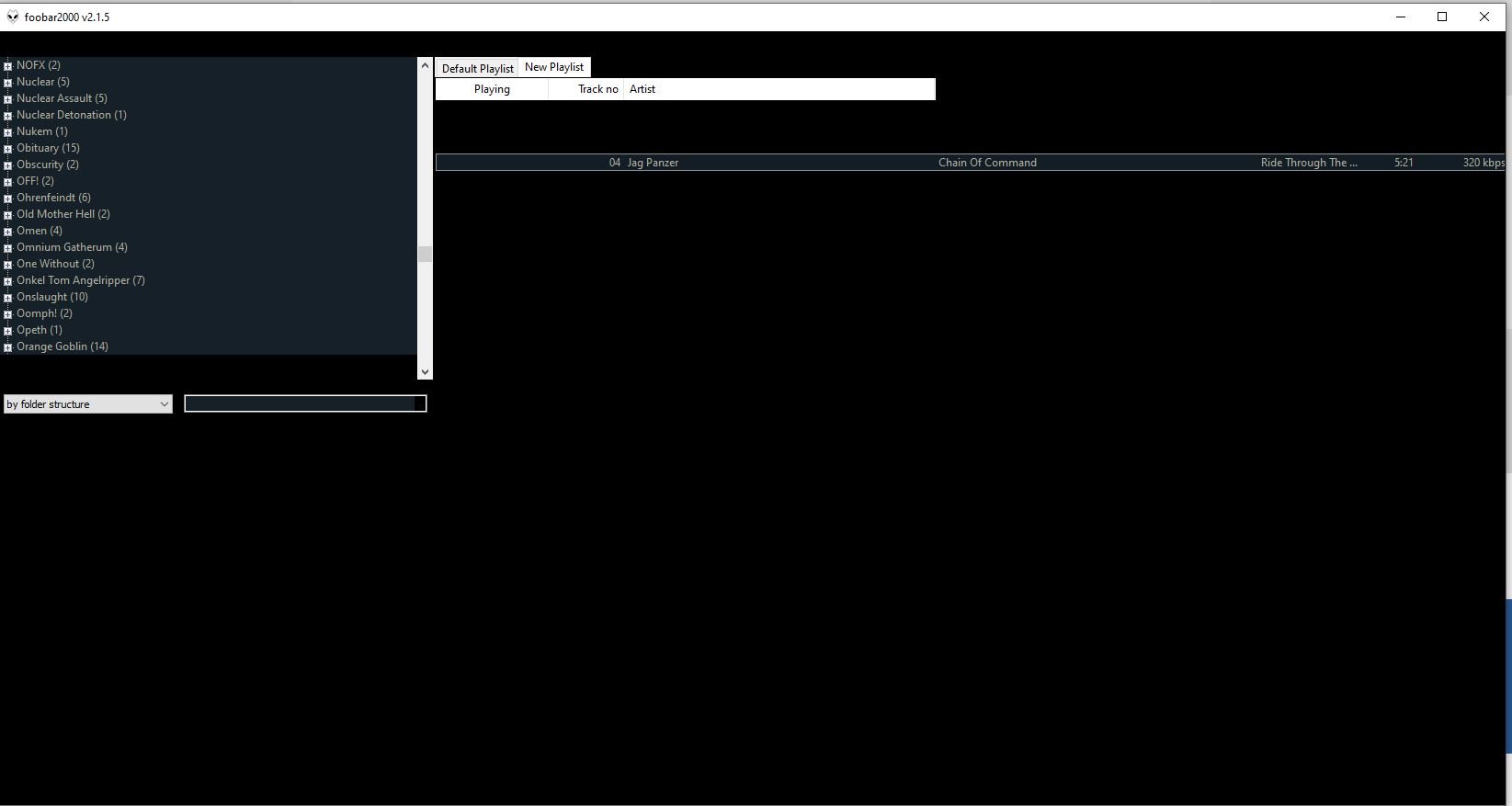
Task: Sort by the Track no column header
Action: click(586, 89)
